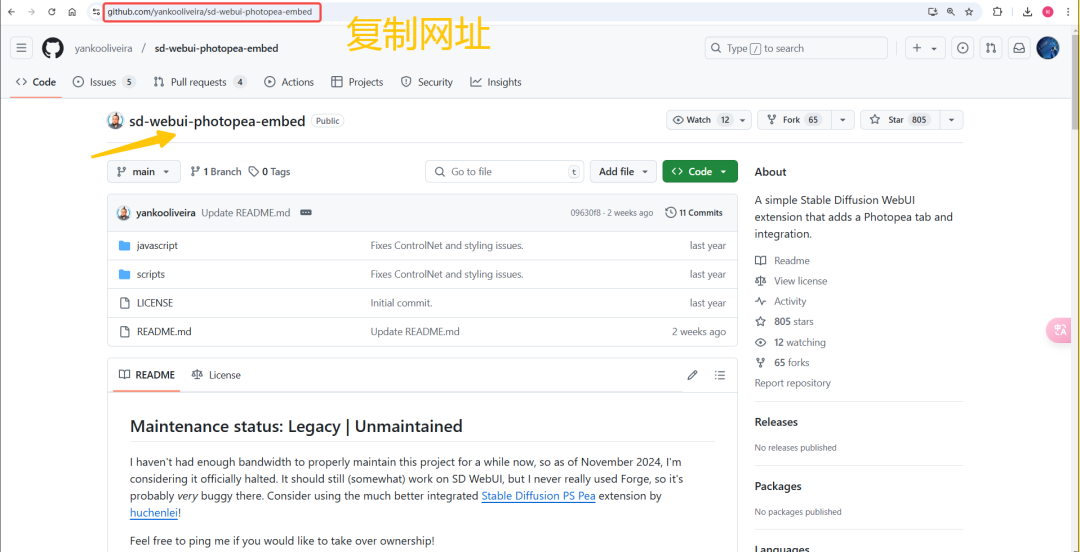
Task: Open the browser extensions puzzle icon
Action: [997, 12]
